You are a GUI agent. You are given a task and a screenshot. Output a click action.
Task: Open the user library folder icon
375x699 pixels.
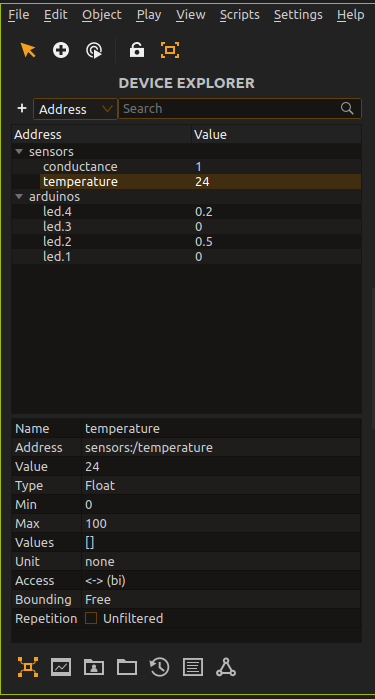click(94, 667)
